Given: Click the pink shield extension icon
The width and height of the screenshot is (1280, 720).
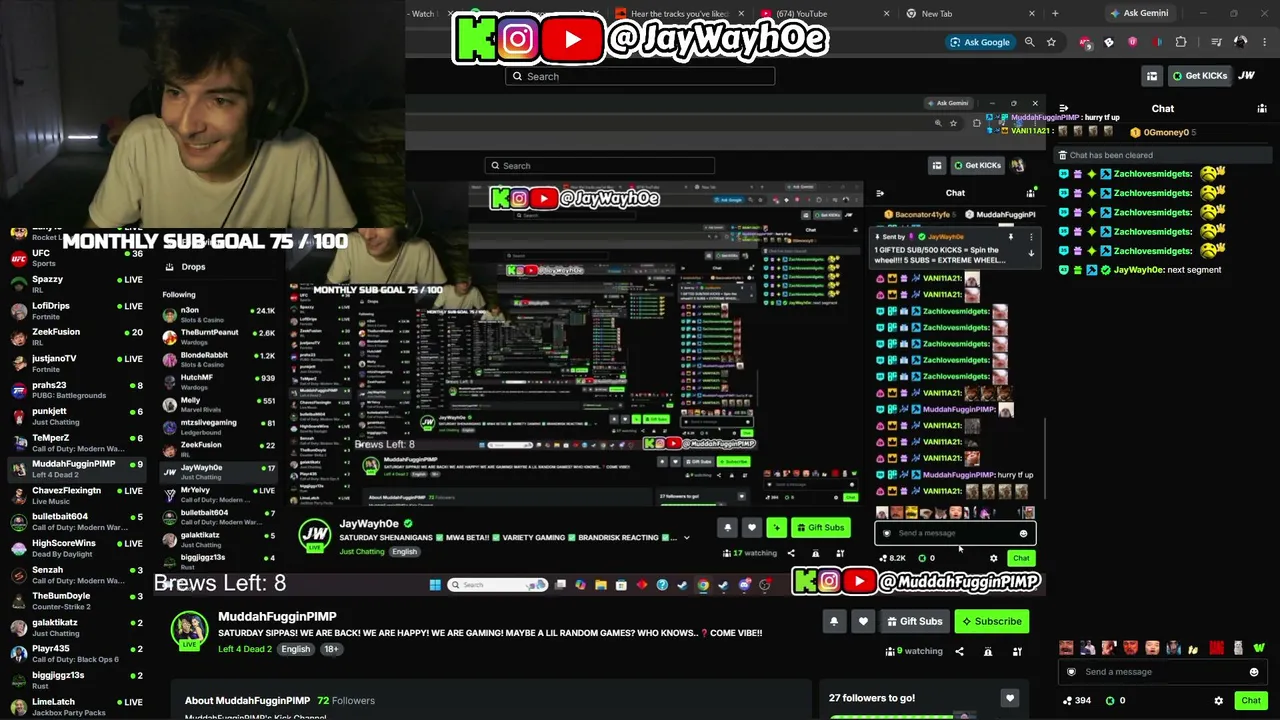Looking at the screenshot, I should pos(1132,42).
